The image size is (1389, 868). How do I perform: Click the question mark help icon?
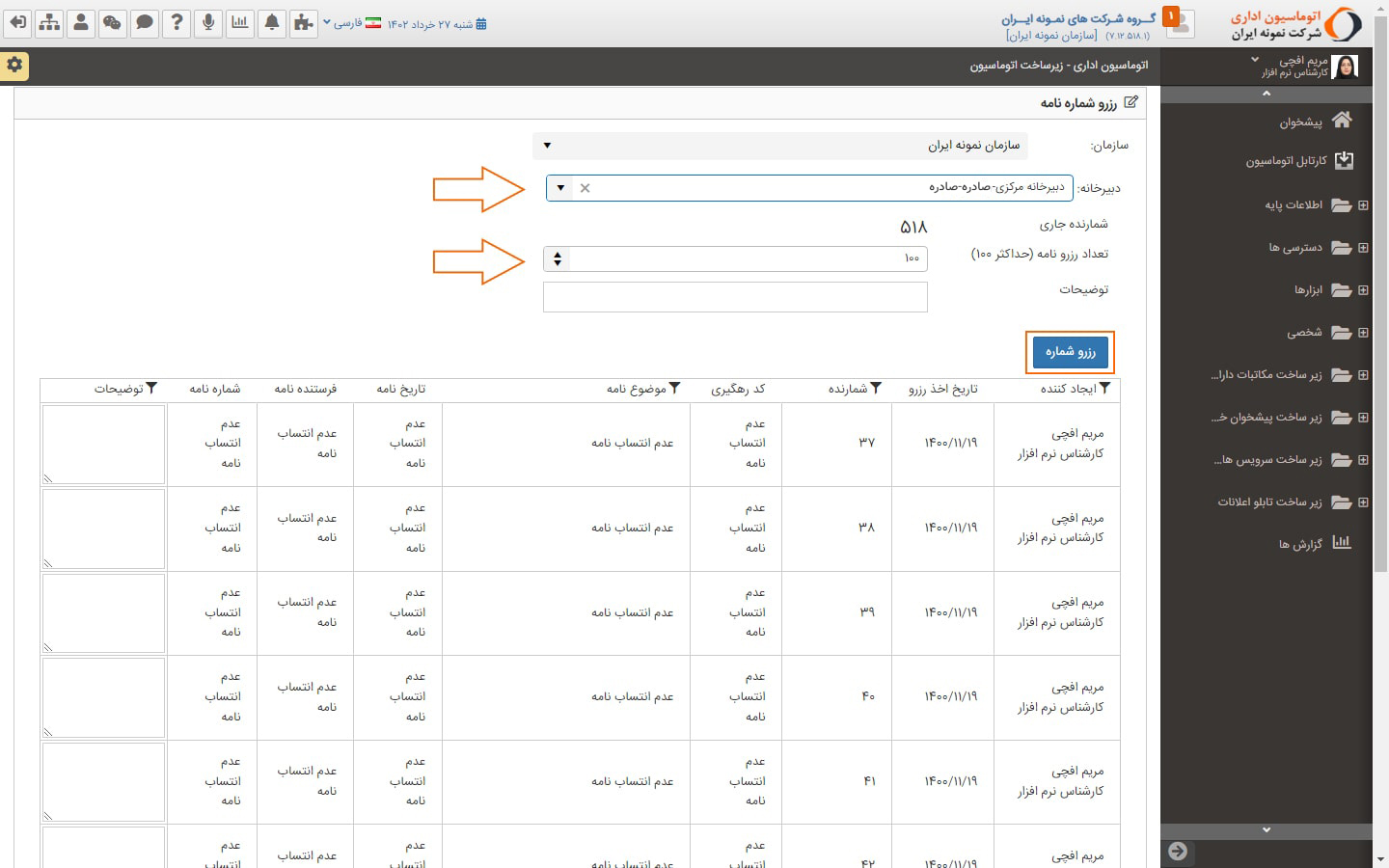point(176,22)
